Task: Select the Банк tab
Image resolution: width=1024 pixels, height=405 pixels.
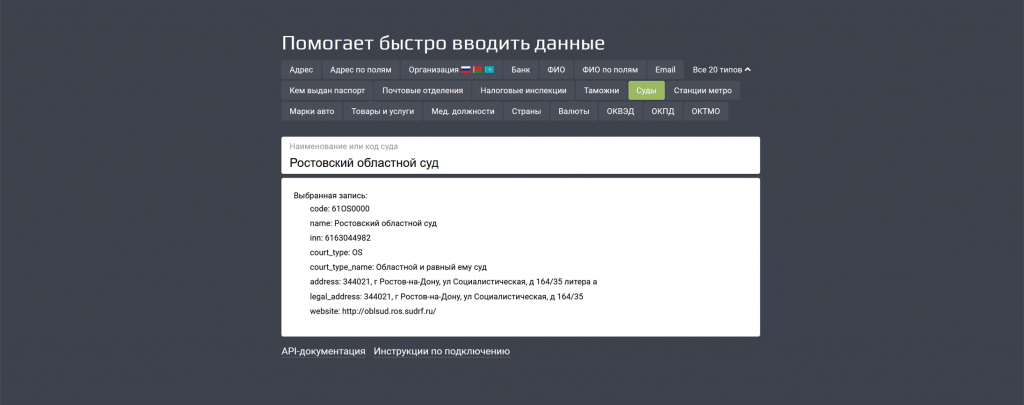Action: point(520,70)
